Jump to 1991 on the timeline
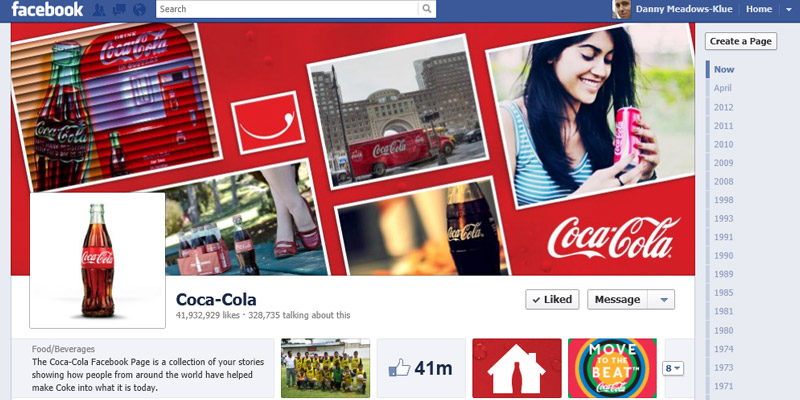 pos(723,237)
